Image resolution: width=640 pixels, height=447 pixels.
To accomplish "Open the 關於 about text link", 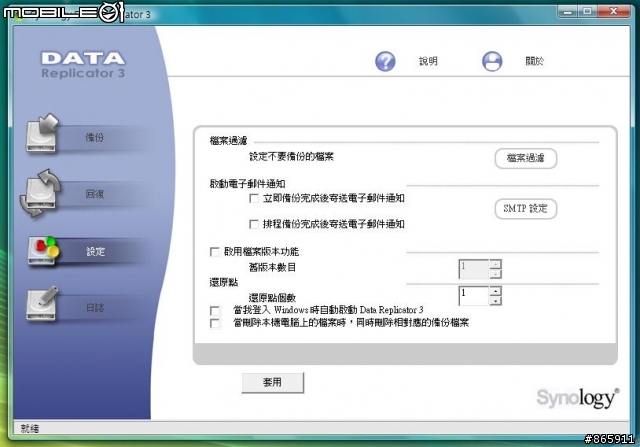I will pyautogui.click(x=534, y=61).
